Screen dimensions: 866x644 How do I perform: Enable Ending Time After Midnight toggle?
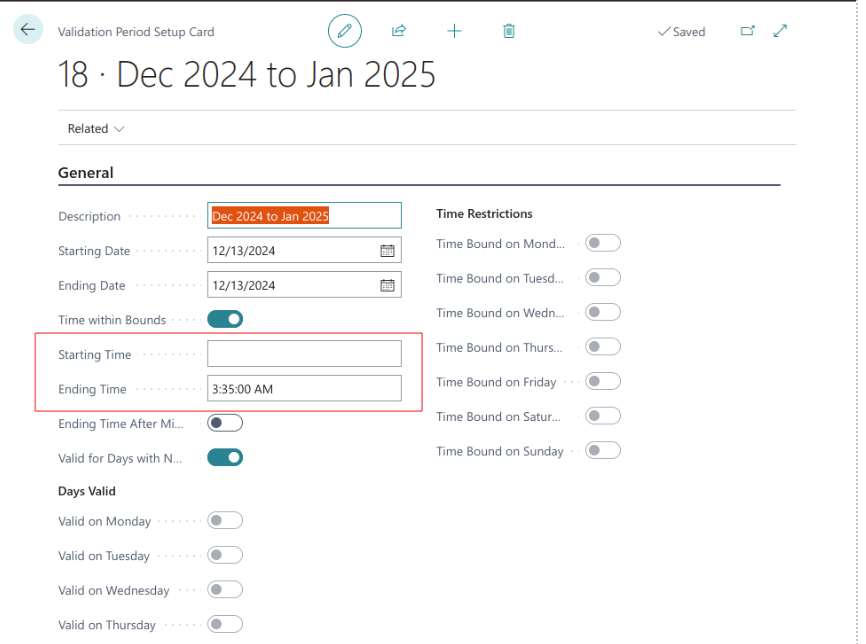pos(225,423)
